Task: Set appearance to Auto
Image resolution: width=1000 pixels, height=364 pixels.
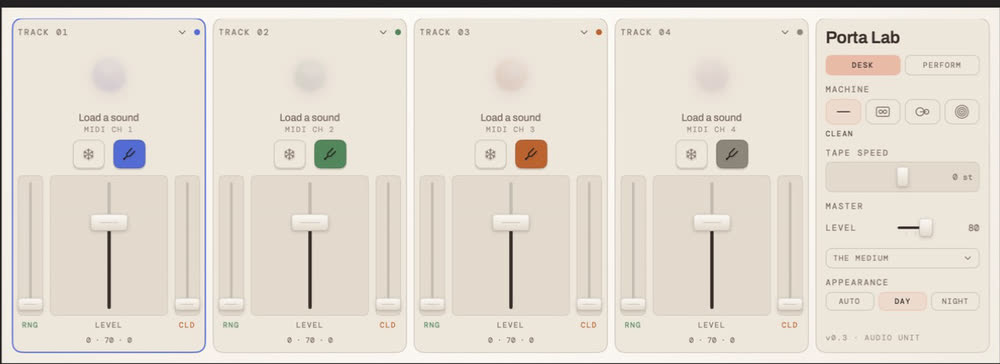Action: coord(849,301)
